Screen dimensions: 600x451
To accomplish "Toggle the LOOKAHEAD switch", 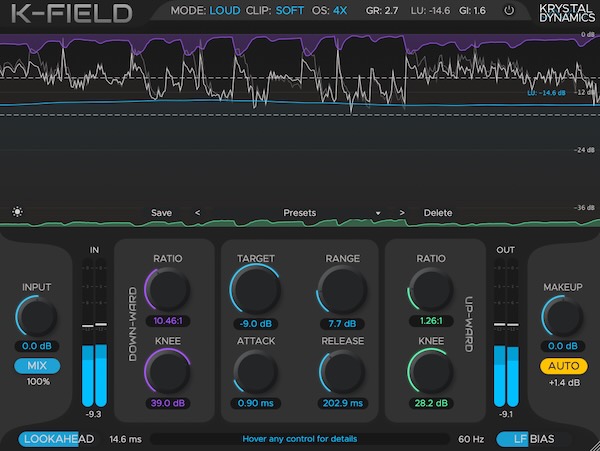I will pyautogui.click(x=59, y=439).
